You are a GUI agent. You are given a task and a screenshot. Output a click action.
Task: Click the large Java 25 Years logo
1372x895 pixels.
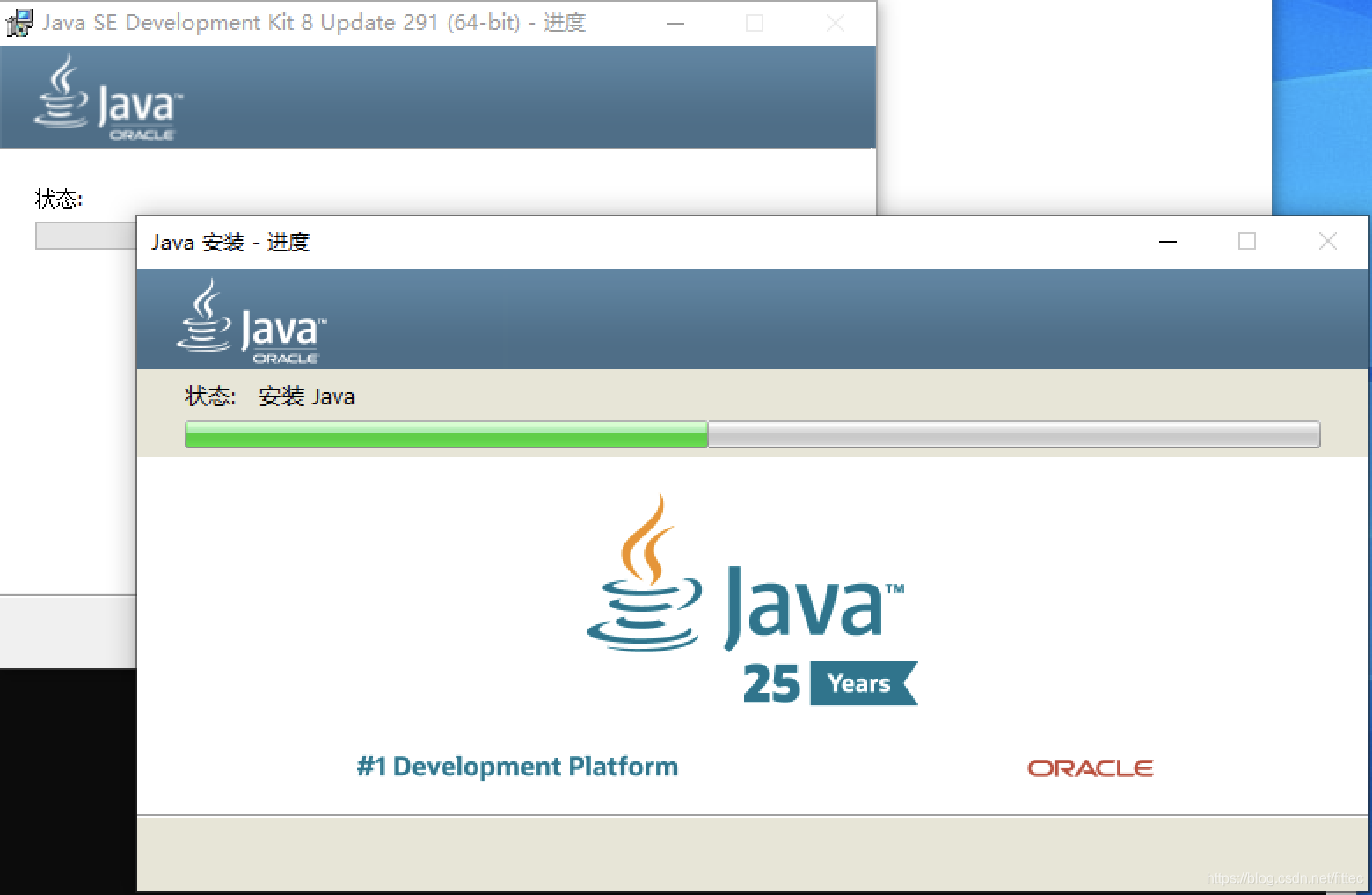(x=752, y=600)
